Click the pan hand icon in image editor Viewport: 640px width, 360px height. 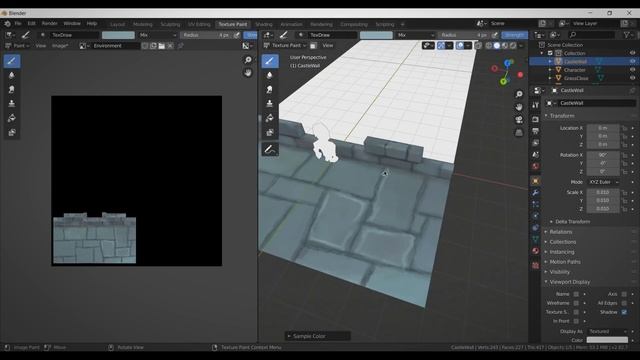[248, 73]
